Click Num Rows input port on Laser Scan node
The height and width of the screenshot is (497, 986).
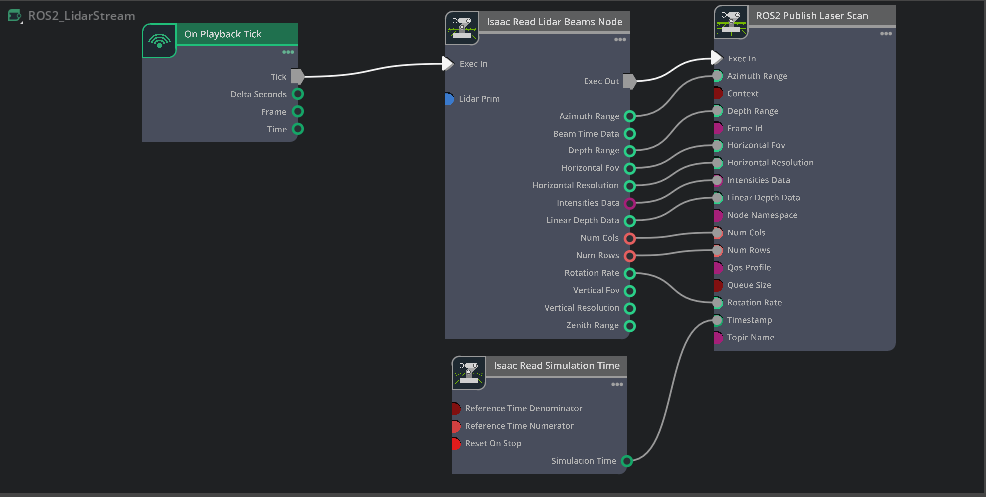point(717,250)
